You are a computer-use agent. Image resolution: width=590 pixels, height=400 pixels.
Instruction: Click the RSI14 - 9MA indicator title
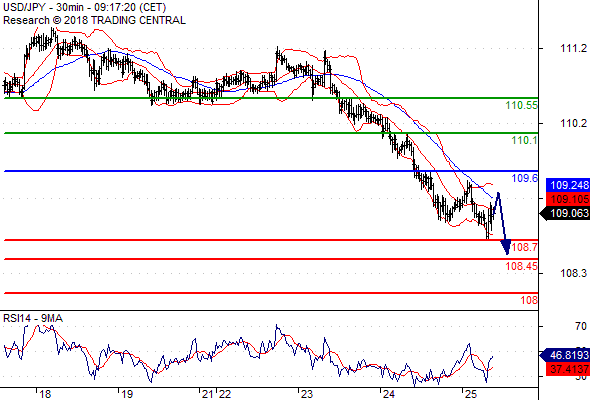33,318
